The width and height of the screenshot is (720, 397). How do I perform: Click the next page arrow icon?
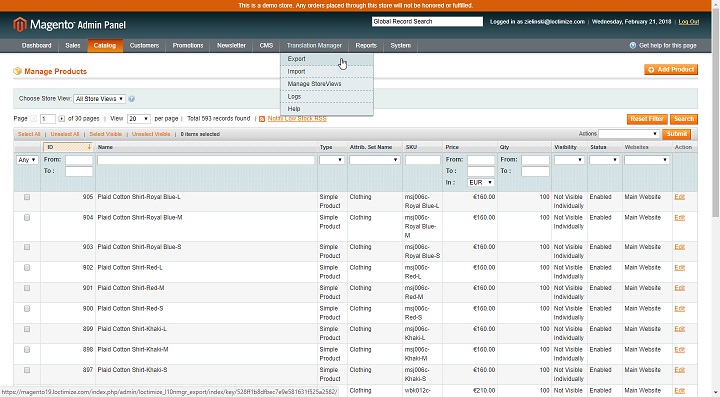pyautogui.click(x=62, y=119)
